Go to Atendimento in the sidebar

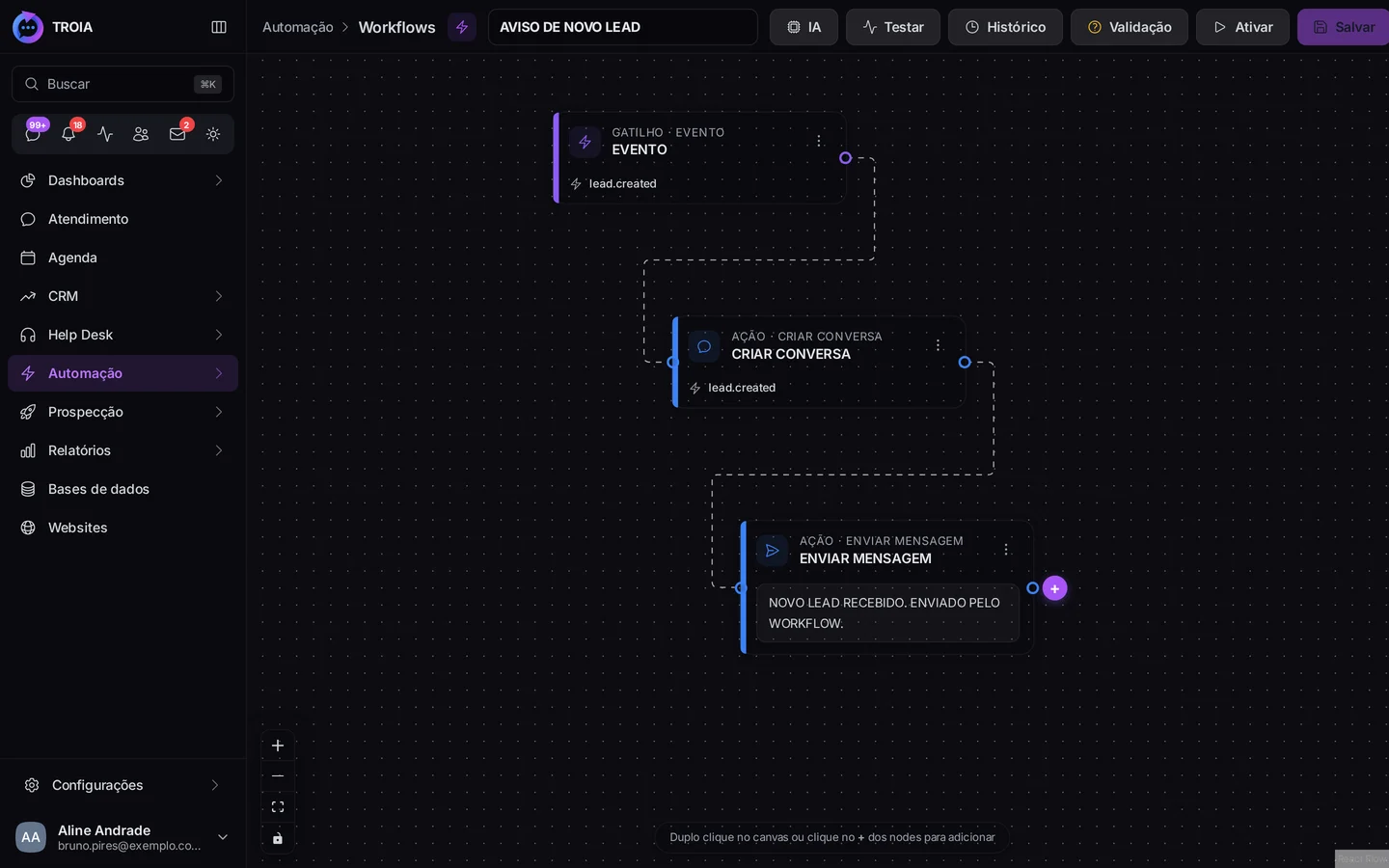(x=123, y=219)
